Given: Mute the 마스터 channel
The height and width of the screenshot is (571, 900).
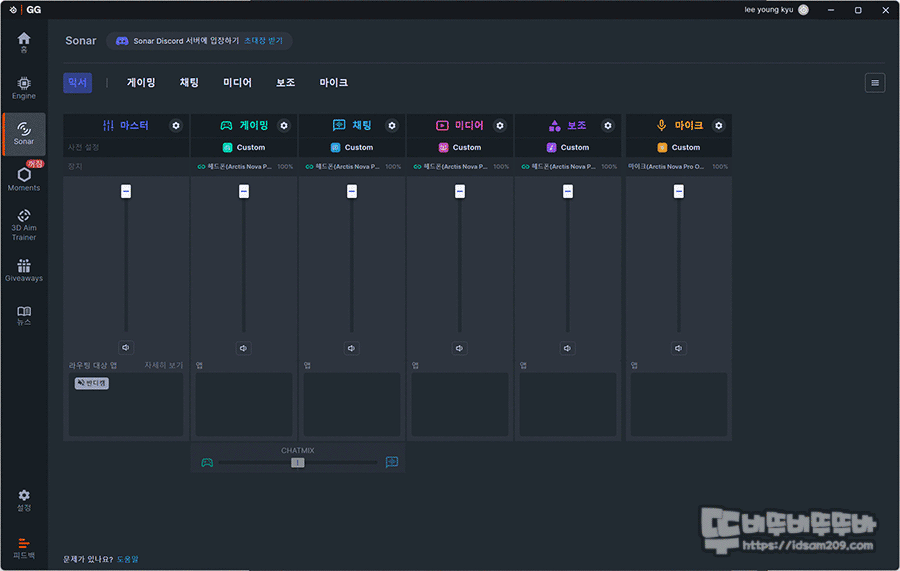Looking at the screenshot, I should (x=126, y=347).
